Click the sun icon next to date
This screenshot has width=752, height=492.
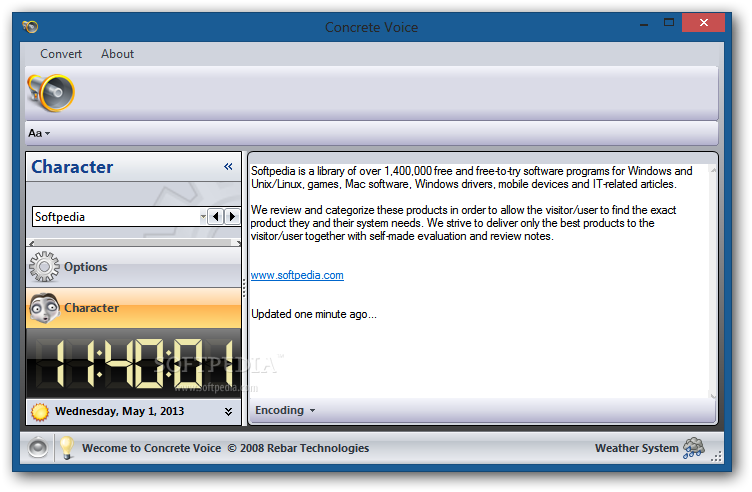click(x=40, y=411)
